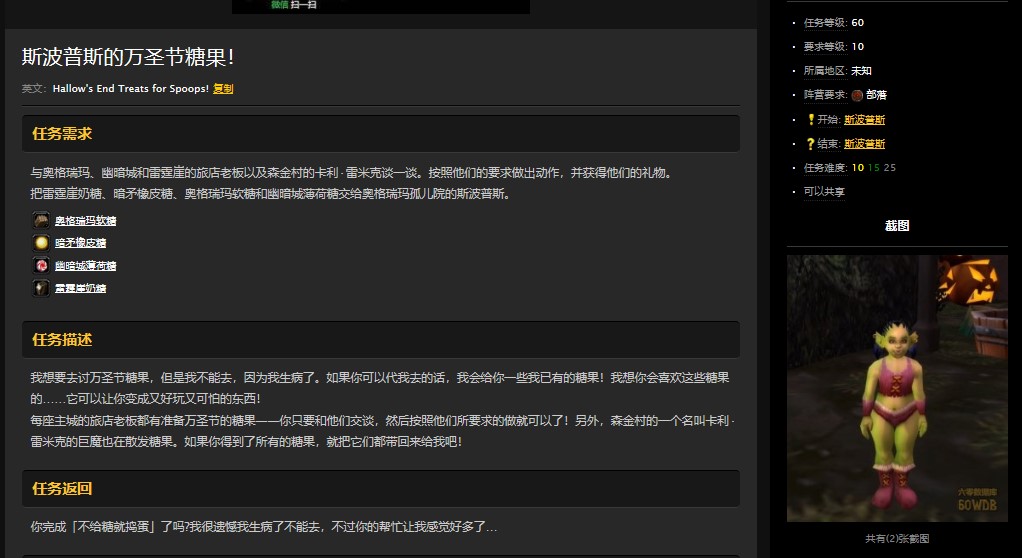The image size is (1022, 558).
Task: Open the orc child screenshot thumbnail
Action: 896,388
